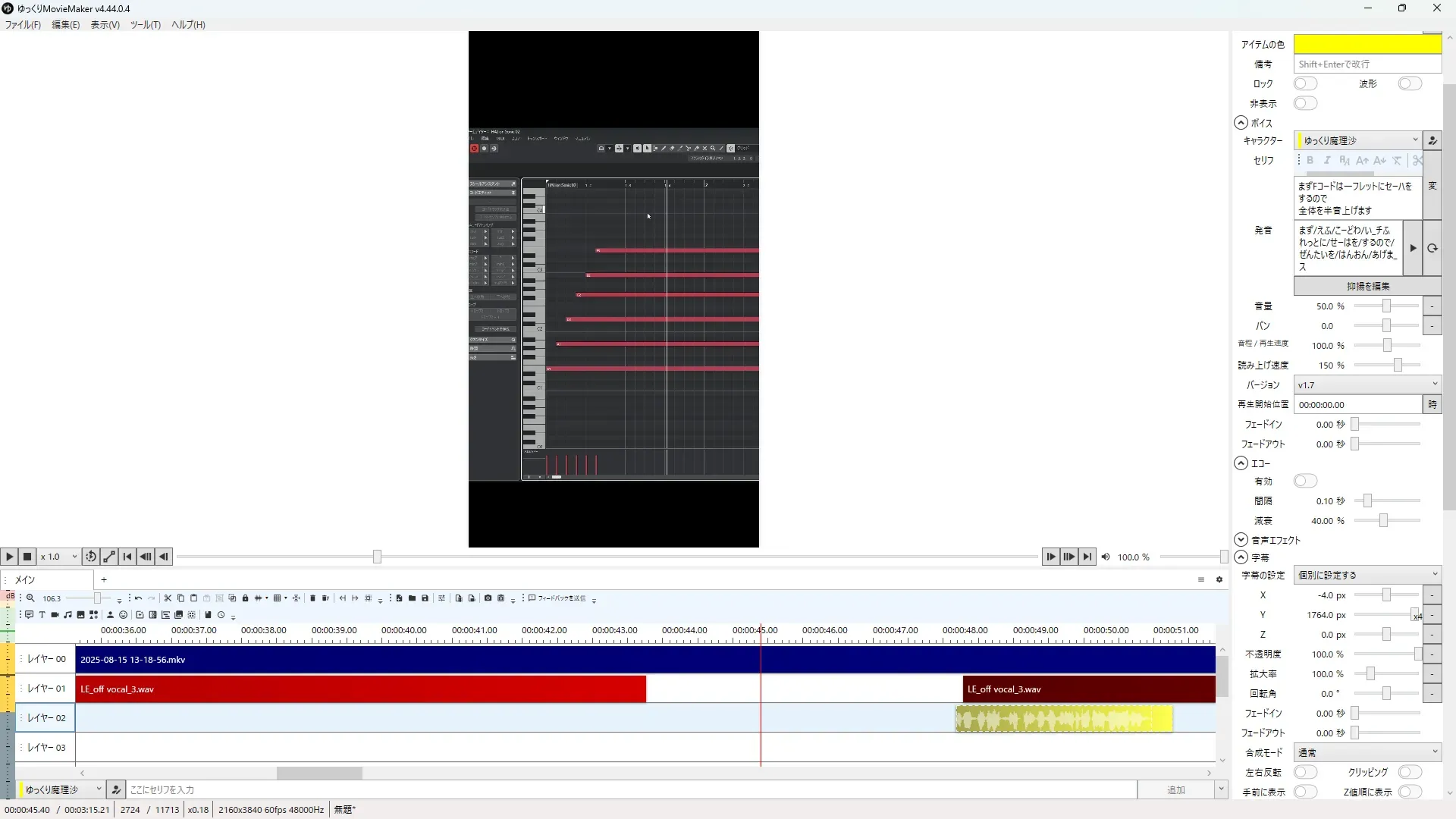Enable the エコー 有効 switch
This screenshot has height=819, width=1456.
pos(1305,481)
